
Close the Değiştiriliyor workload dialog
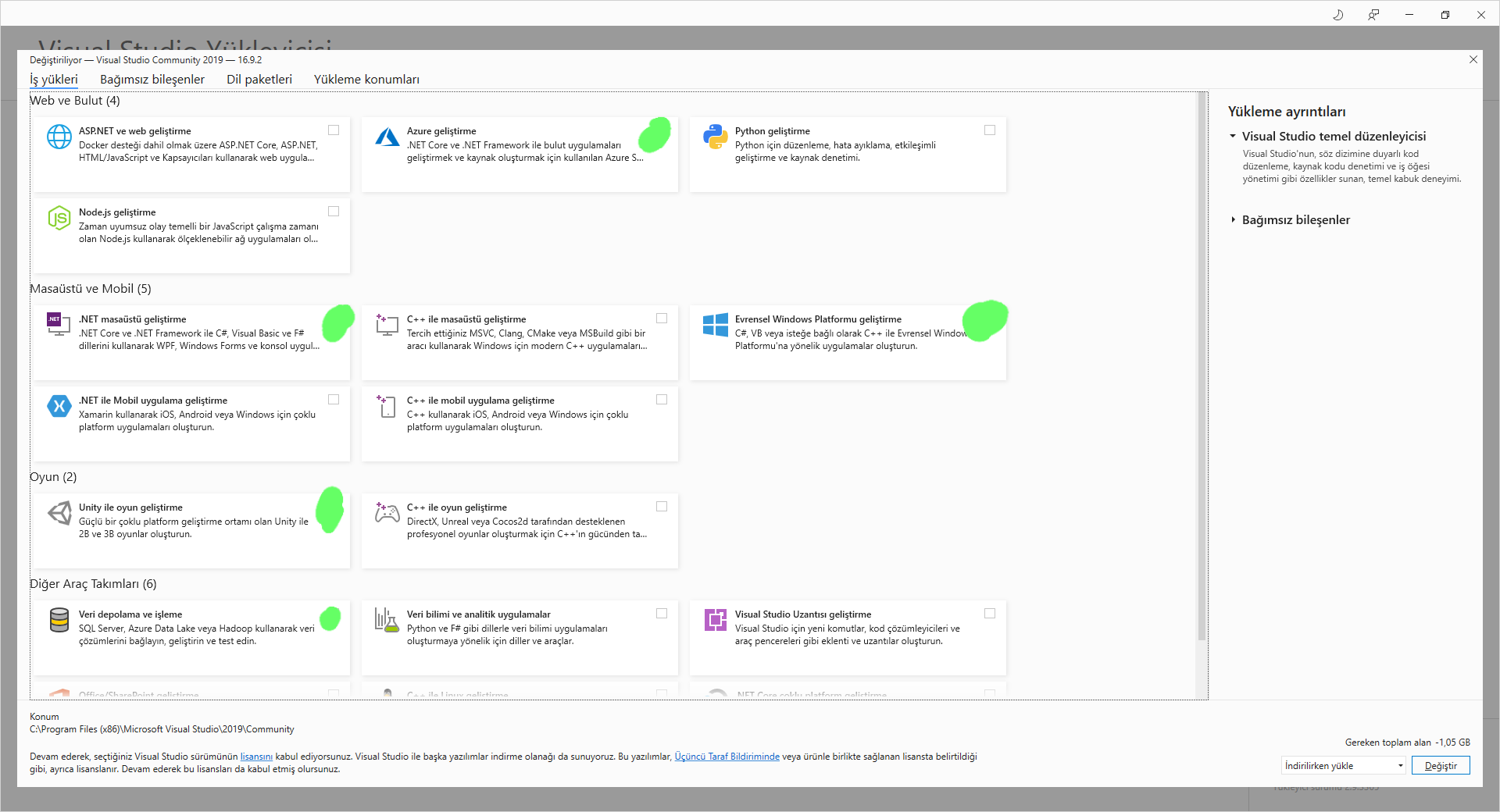1473,59
